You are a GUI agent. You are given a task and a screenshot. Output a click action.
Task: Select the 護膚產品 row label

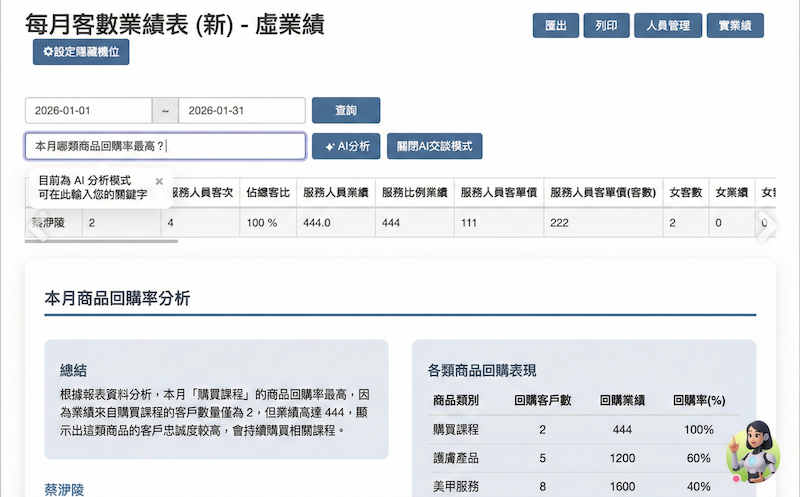click(x=456, y=458)
